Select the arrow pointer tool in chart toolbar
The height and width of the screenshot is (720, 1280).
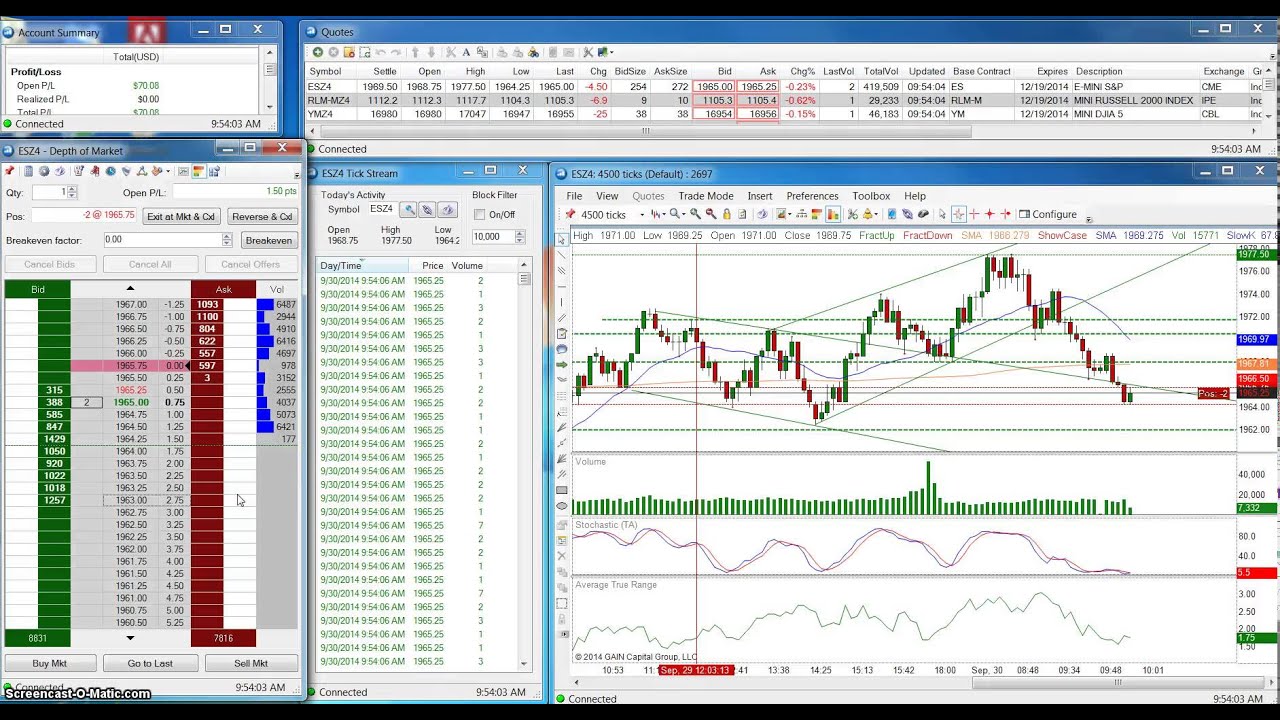[x=942, y=214]
